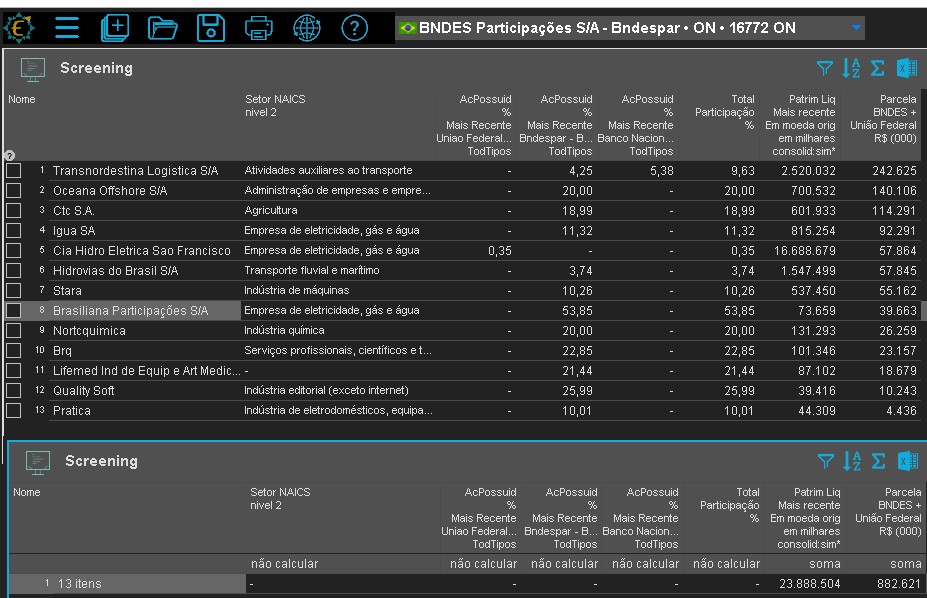Click Parcela BNDES + União header, upper table
Viewport: 927px width, 598px height.
(883, 119)
